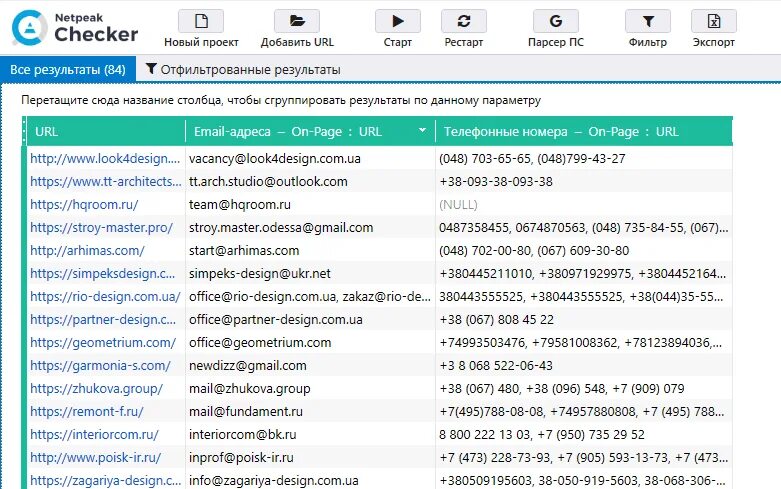
Task: Open the geometrium.com link
Action: [x=103, y=342]
